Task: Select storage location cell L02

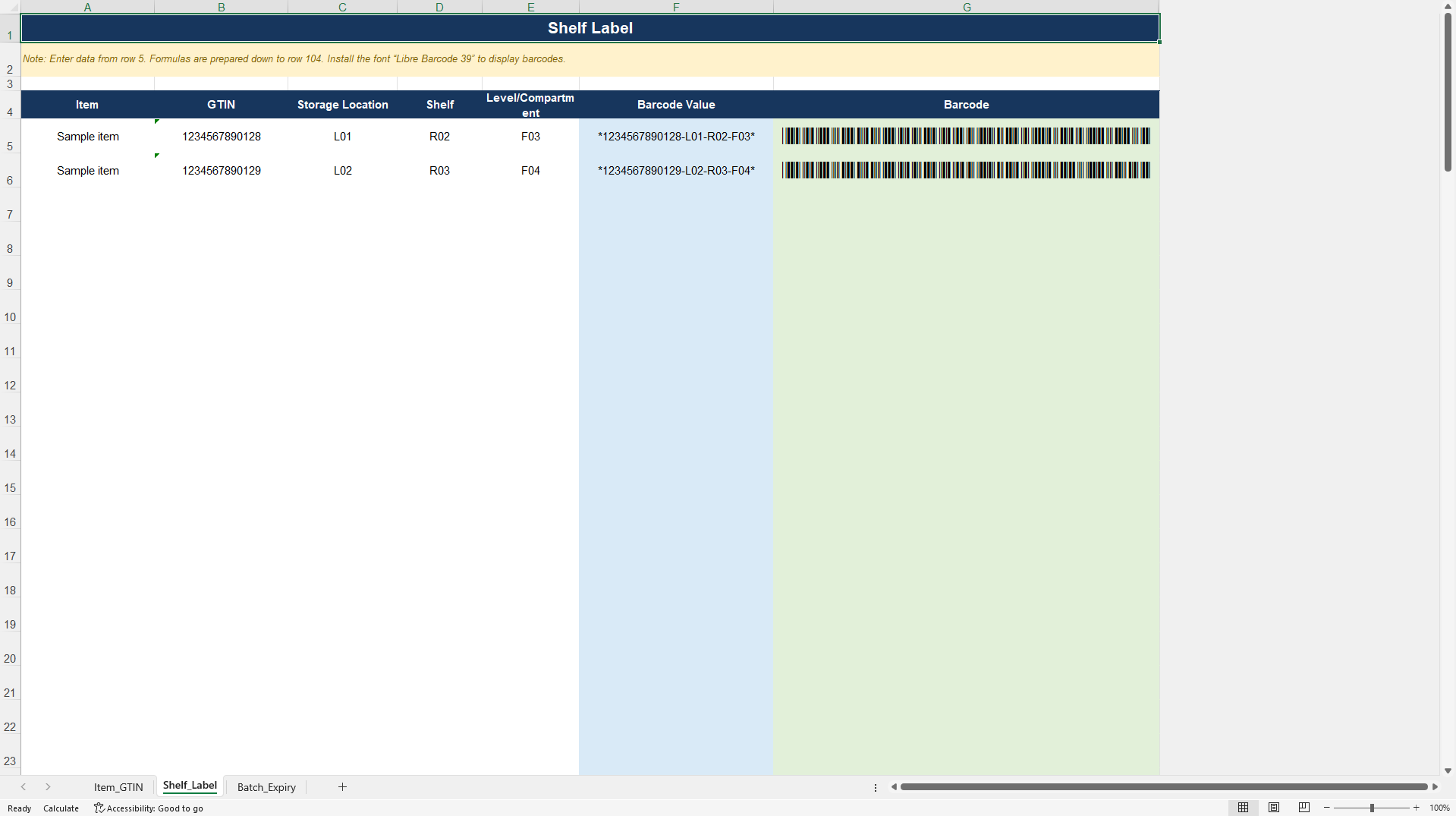Action: (342, 171)
